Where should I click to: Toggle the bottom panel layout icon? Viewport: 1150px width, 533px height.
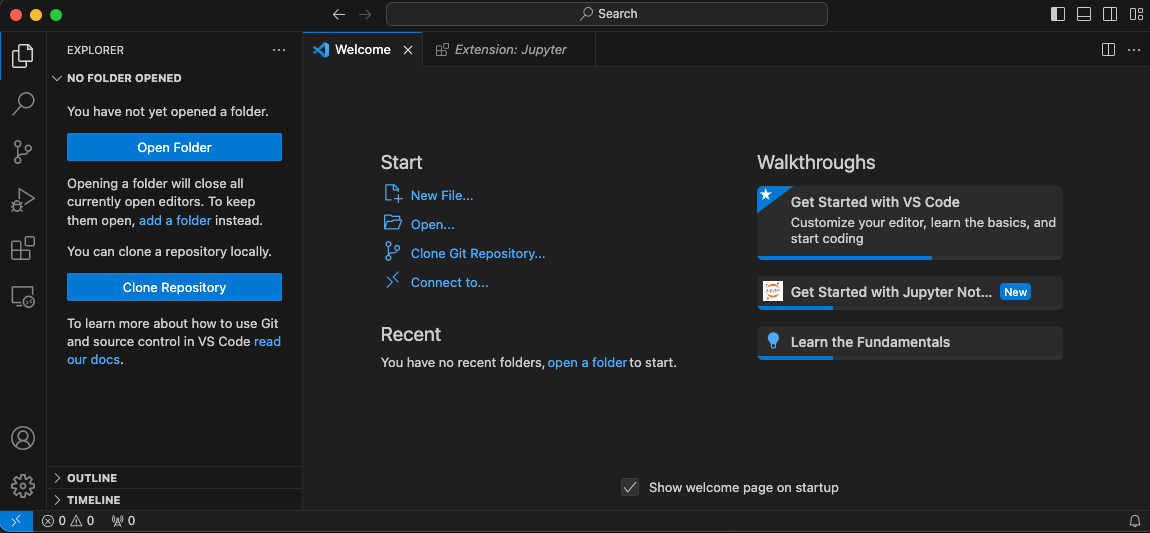click(1084, 14)
